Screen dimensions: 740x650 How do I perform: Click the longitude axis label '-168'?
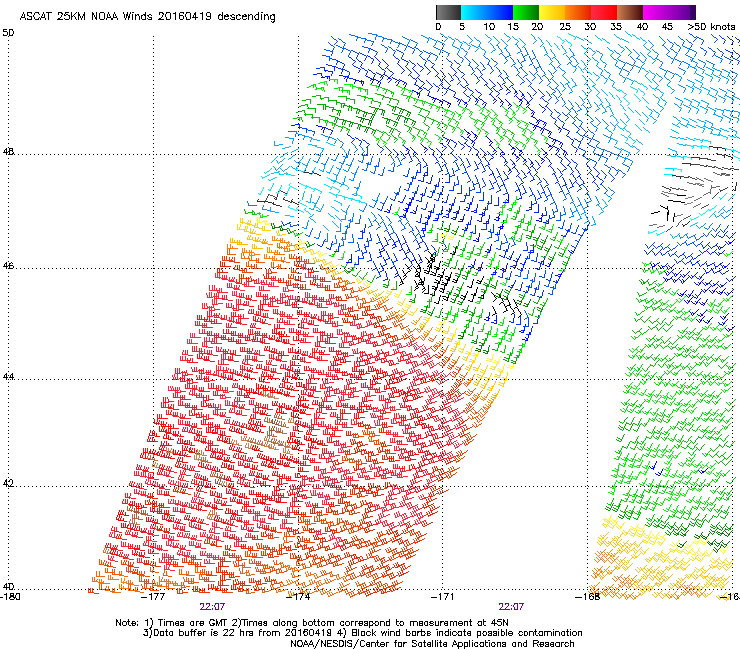tap(588, 597)
